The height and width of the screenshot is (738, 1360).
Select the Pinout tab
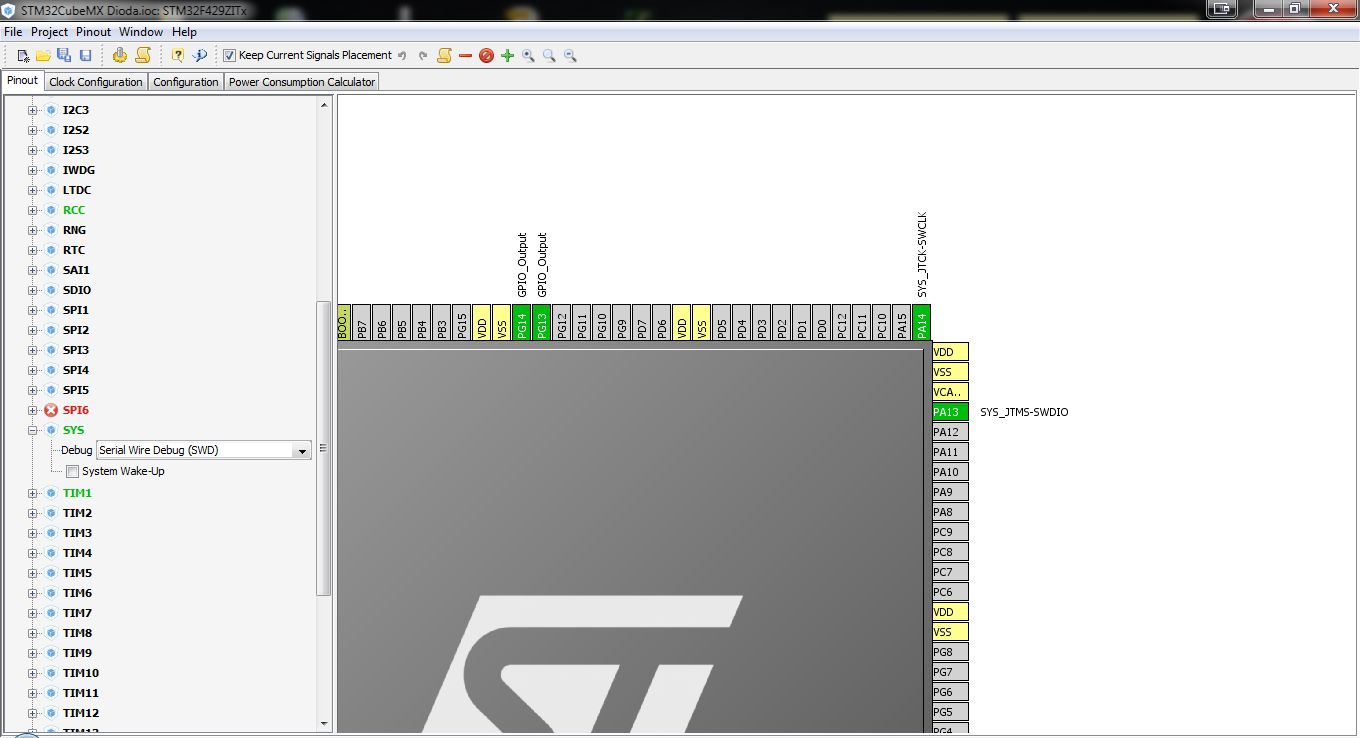22,81
